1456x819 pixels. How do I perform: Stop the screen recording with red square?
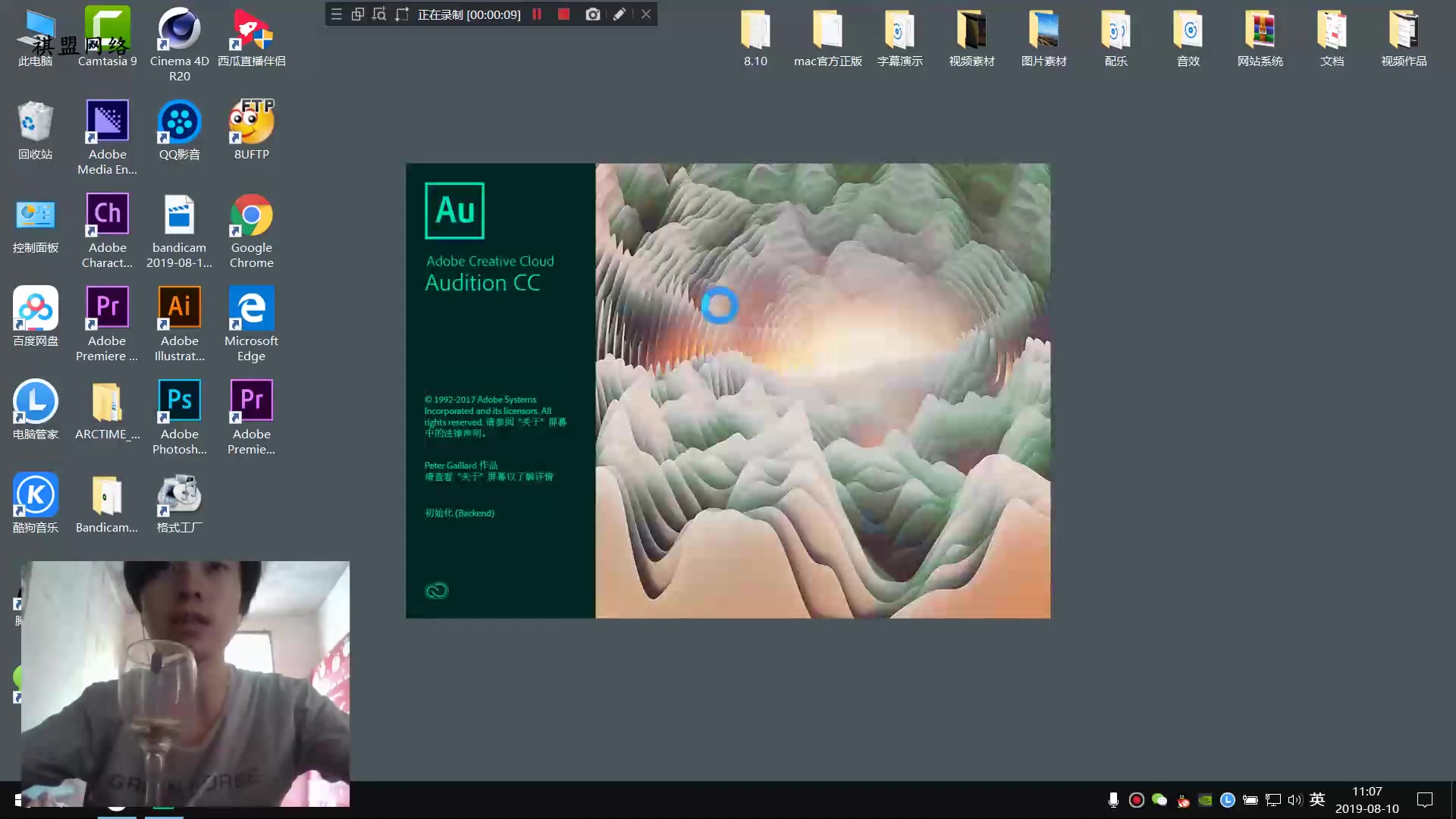tap(563, 14)
